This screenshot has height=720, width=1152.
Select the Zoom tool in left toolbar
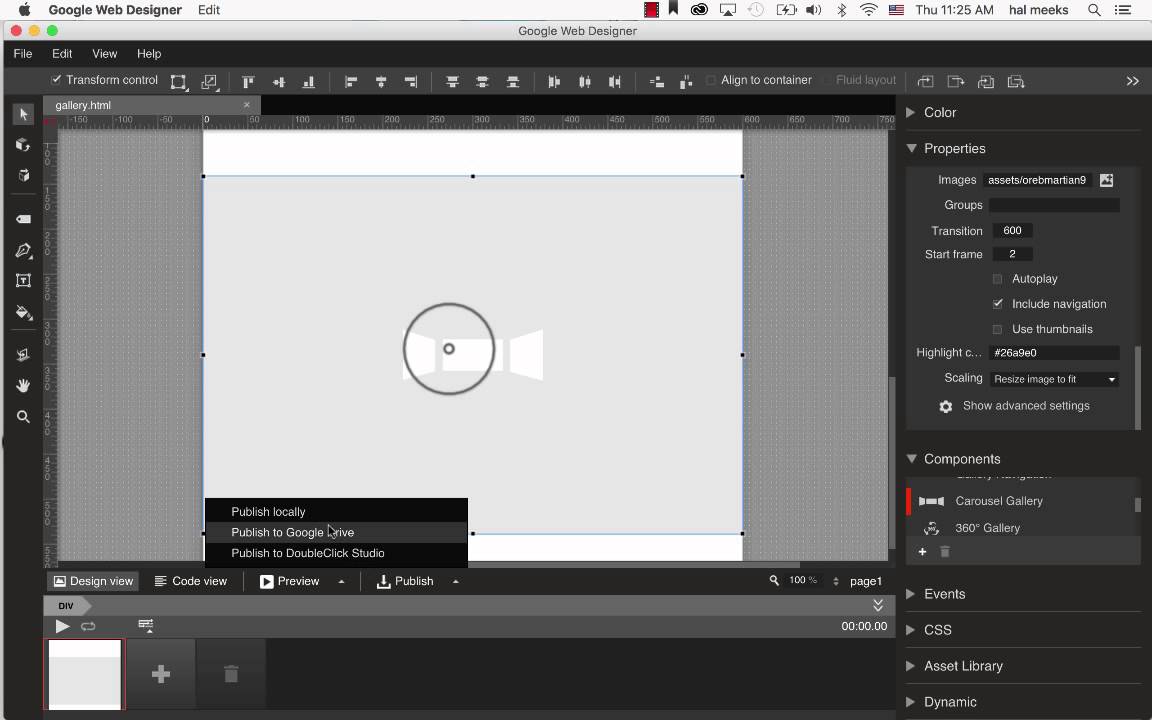[x=23, y=417]
